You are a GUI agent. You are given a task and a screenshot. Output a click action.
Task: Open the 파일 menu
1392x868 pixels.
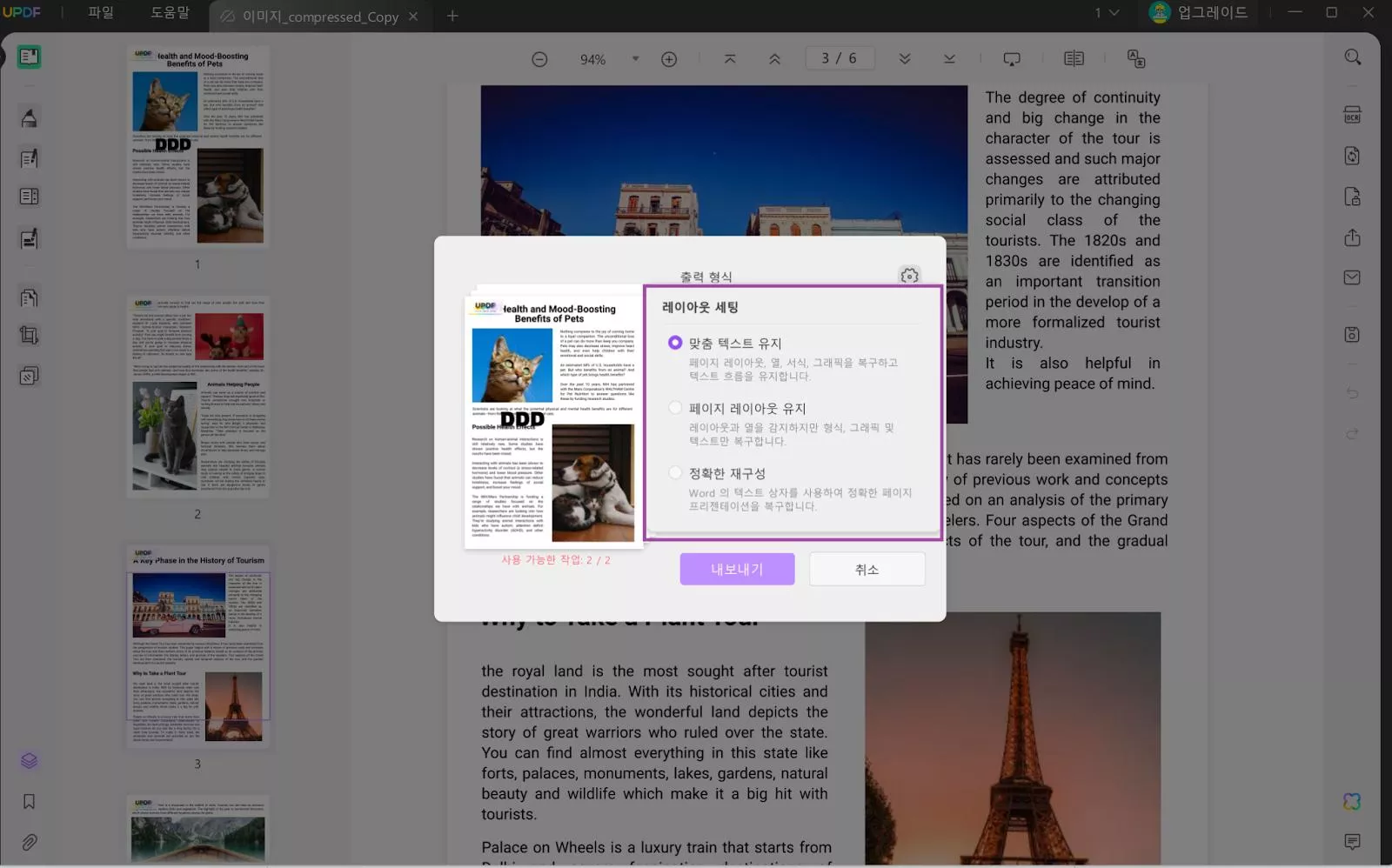point(101,13)
